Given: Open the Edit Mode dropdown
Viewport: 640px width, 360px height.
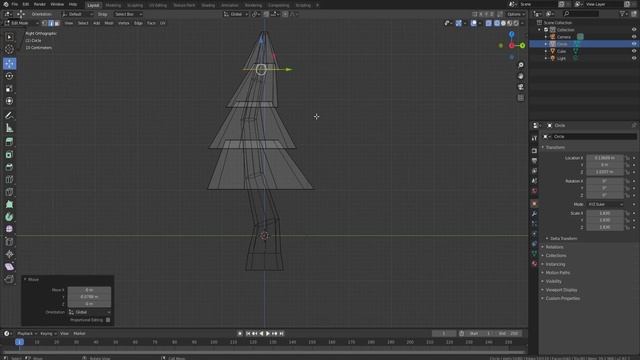Looking at the screenshot, I should (22, 23).
